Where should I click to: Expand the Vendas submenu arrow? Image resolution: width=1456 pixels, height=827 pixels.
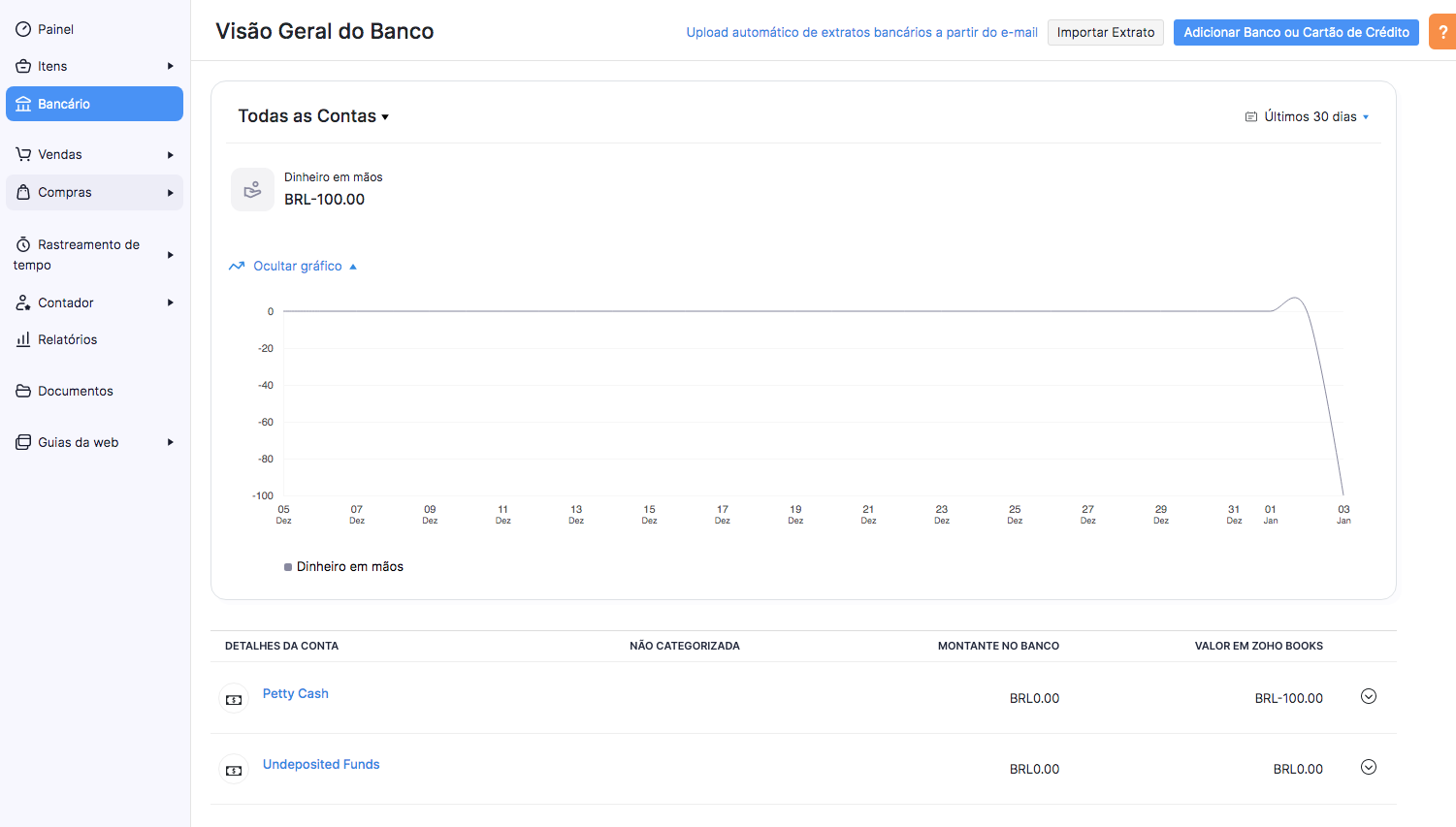pyautogui.click(x=170, y=154)
